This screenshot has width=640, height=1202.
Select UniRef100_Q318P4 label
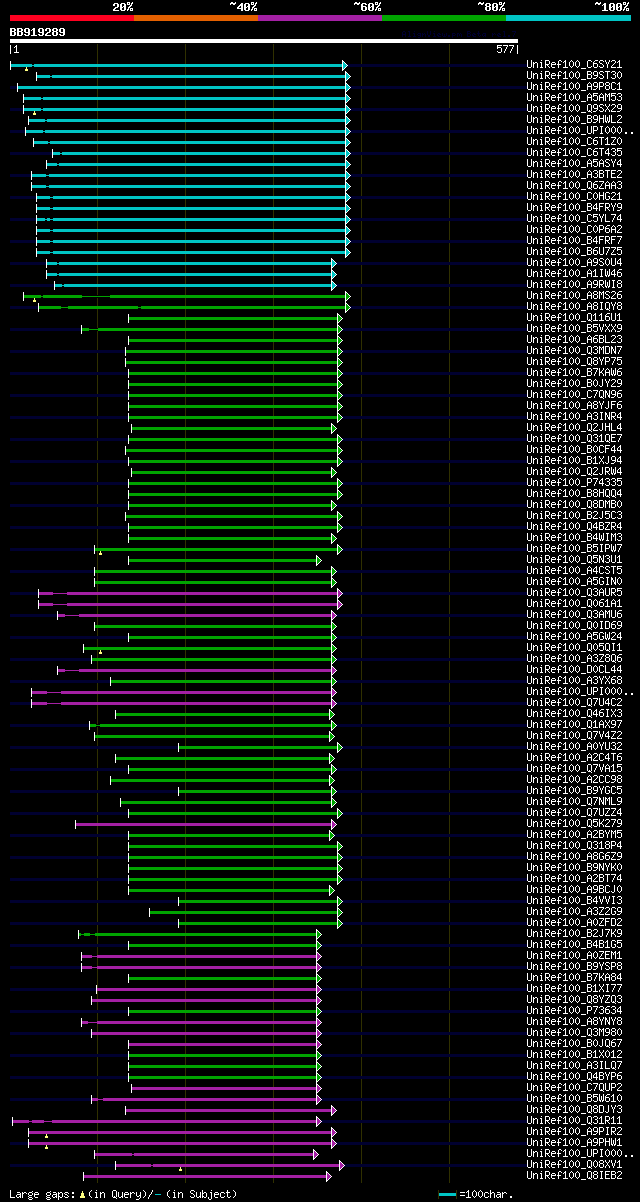tap(576, 845)
